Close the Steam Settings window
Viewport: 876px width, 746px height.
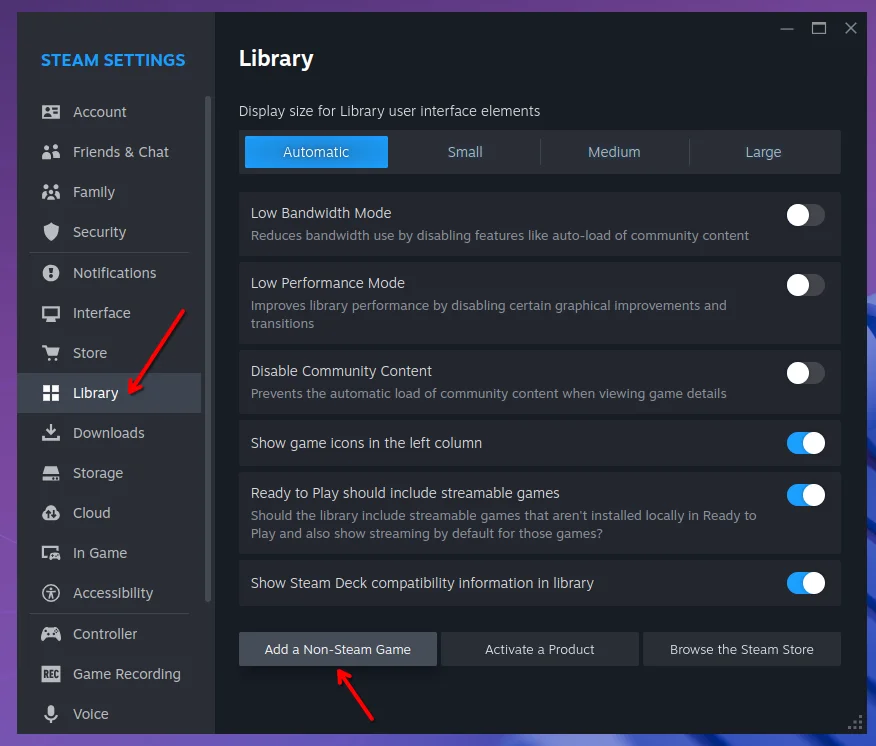851,28
